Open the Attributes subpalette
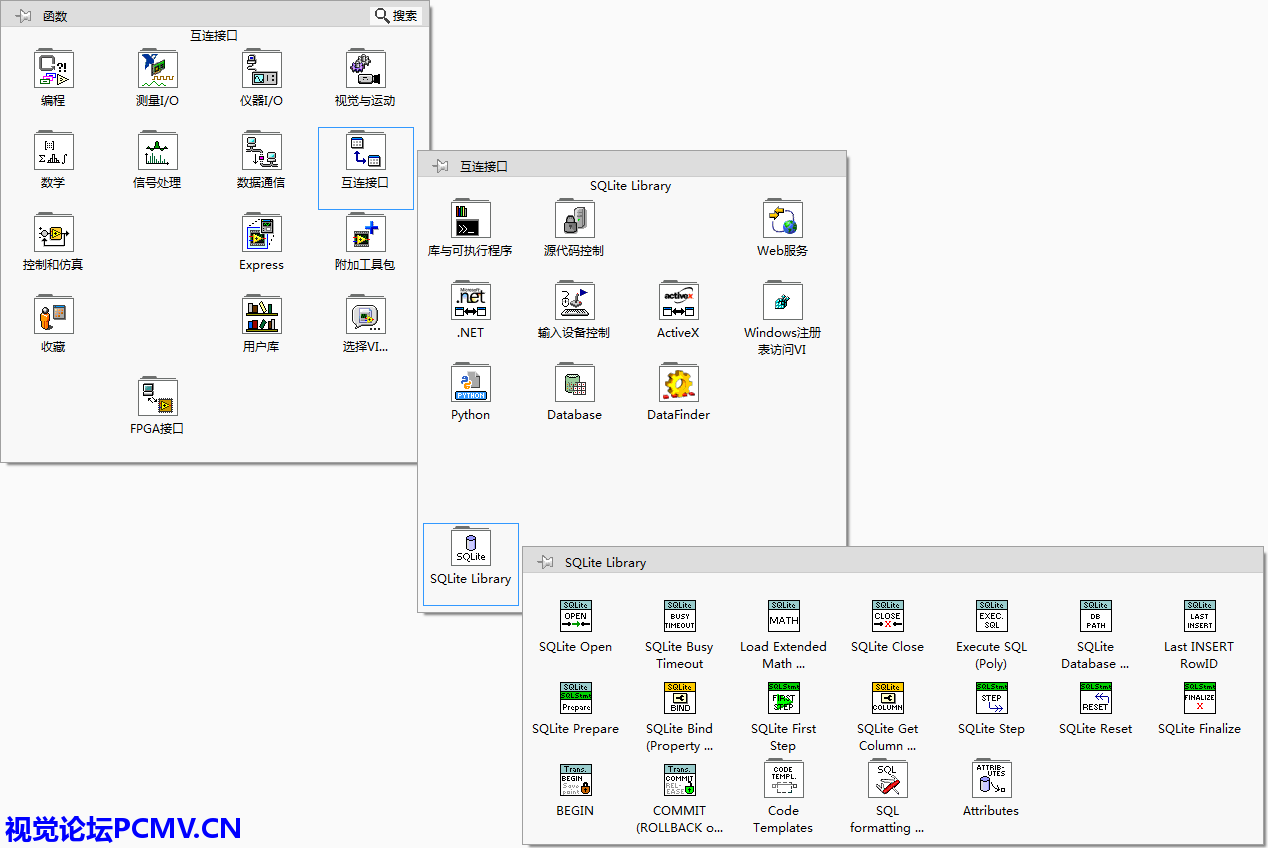The height and width of the screenshot is (848, 1268). pos(992,779)
